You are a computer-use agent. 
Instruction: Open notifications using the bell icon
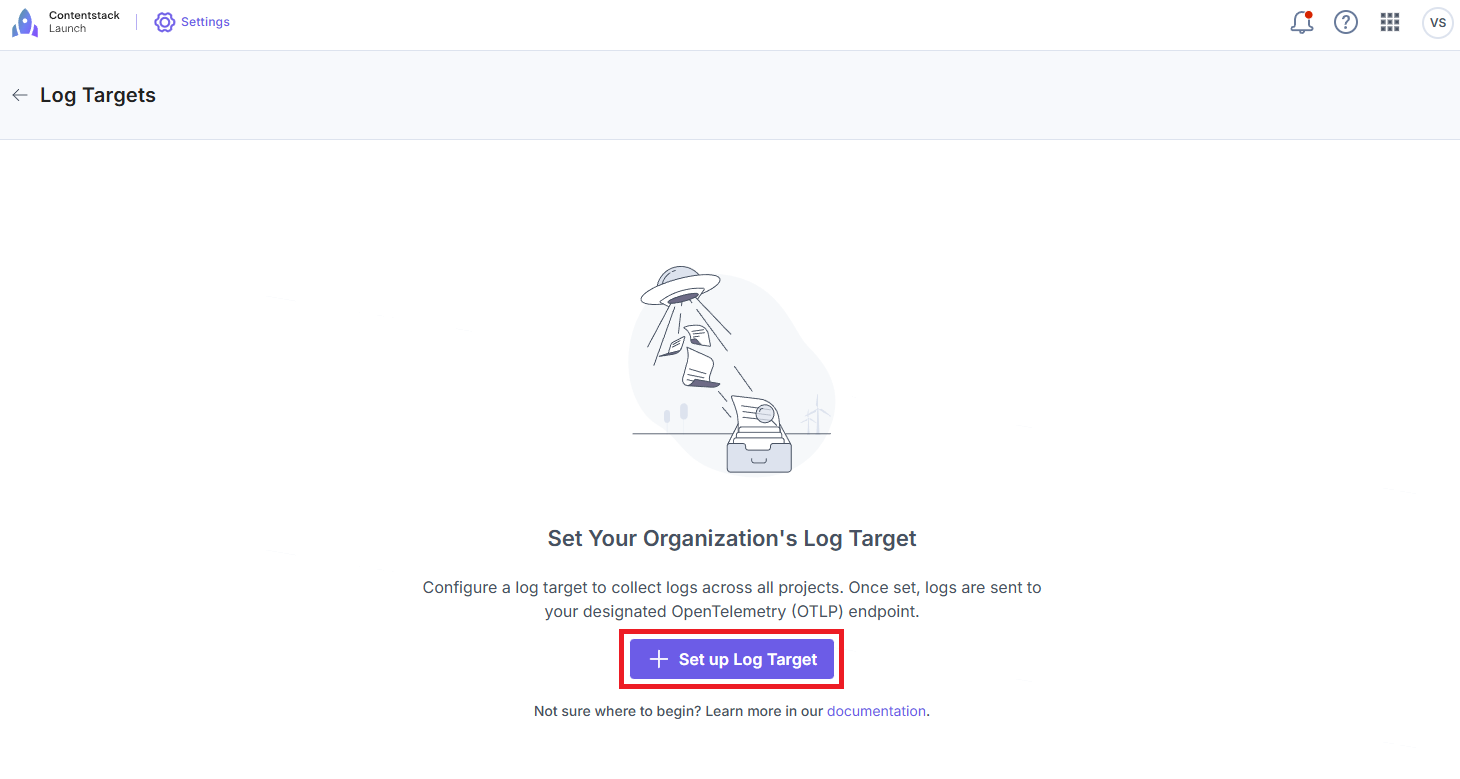[1301, 22]
